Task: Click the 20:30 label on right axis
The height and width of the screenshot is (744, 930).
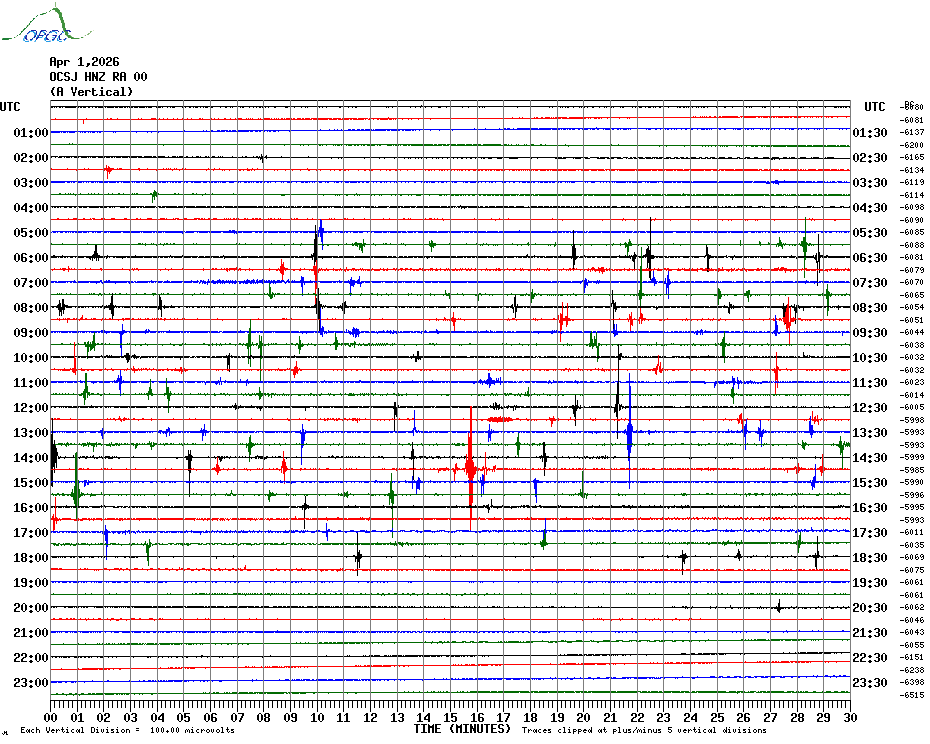Action: 868,608
